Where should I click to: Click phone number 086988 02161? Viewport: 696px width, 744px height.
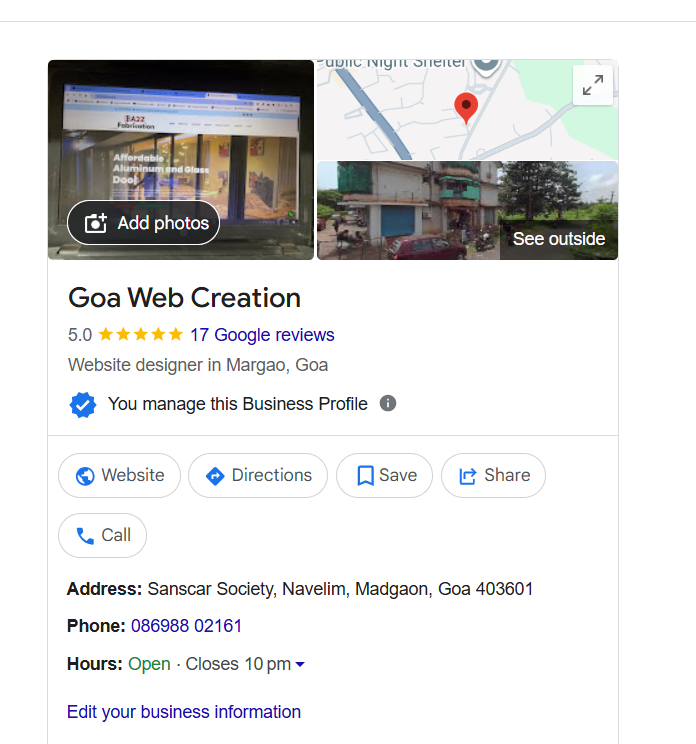pos(186,626)
